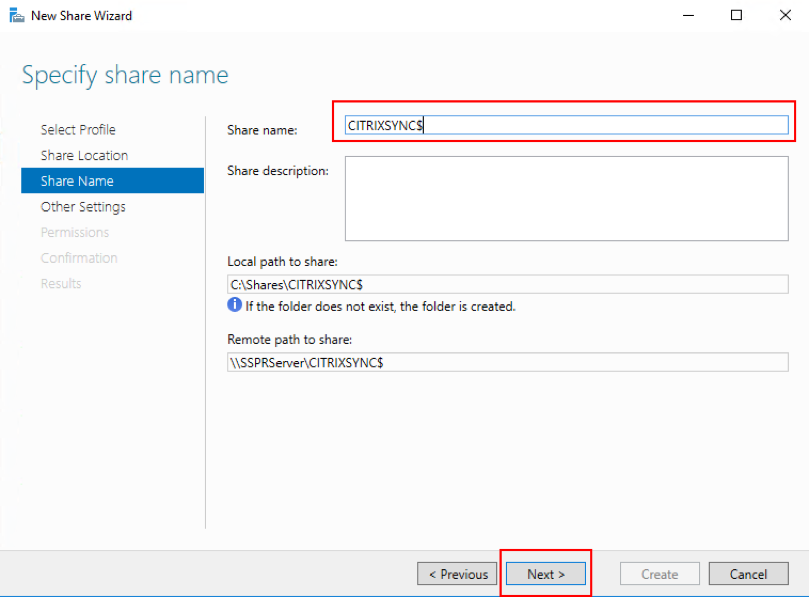Click inside the Share description box

coord(566,198)
